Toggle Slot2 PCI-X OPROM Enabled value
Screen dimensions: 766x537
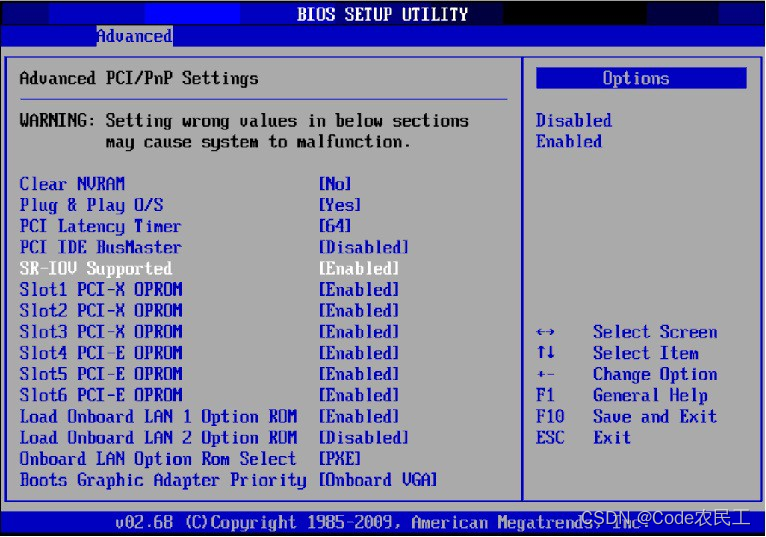tap(359, 311)
